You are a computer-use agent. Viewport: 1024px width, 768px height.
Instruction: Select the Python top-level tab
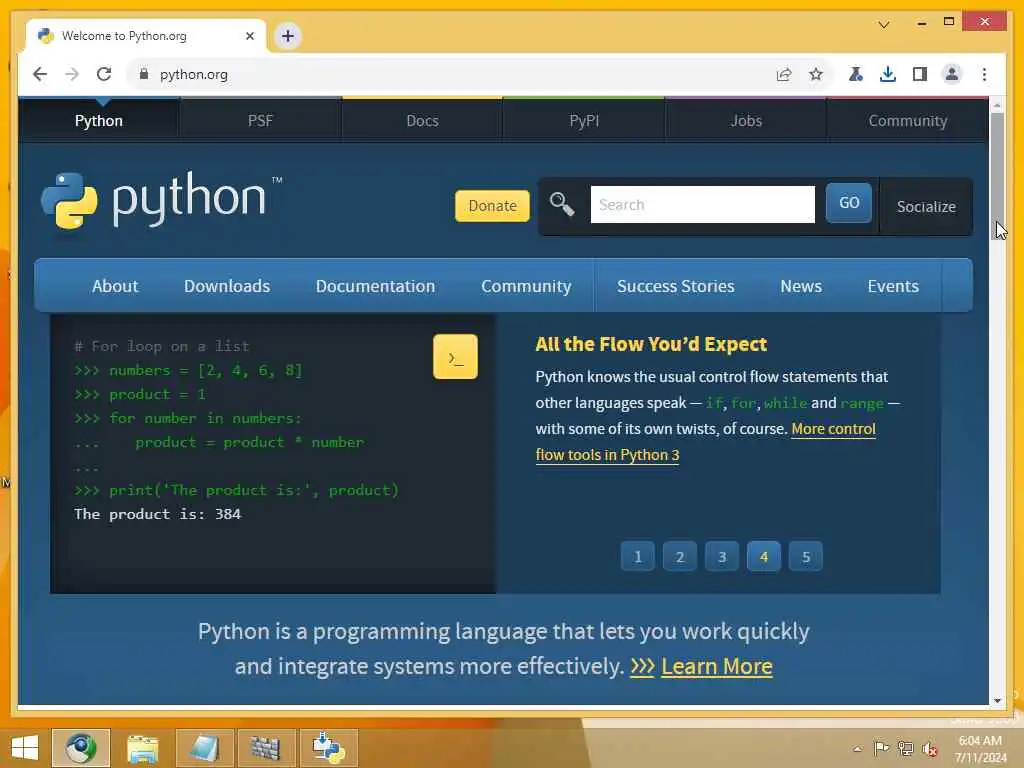tap(99, 121)
